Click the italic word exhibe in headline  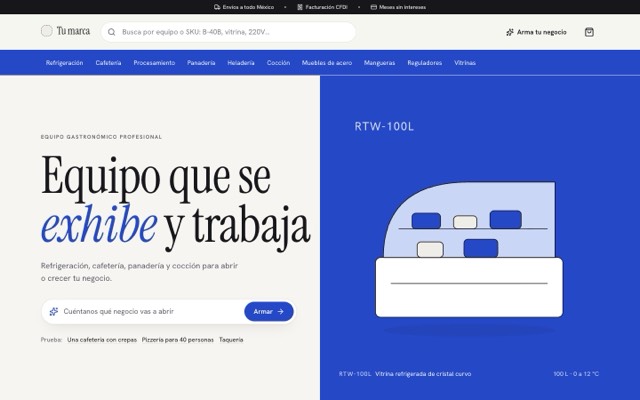pos(99,224)
